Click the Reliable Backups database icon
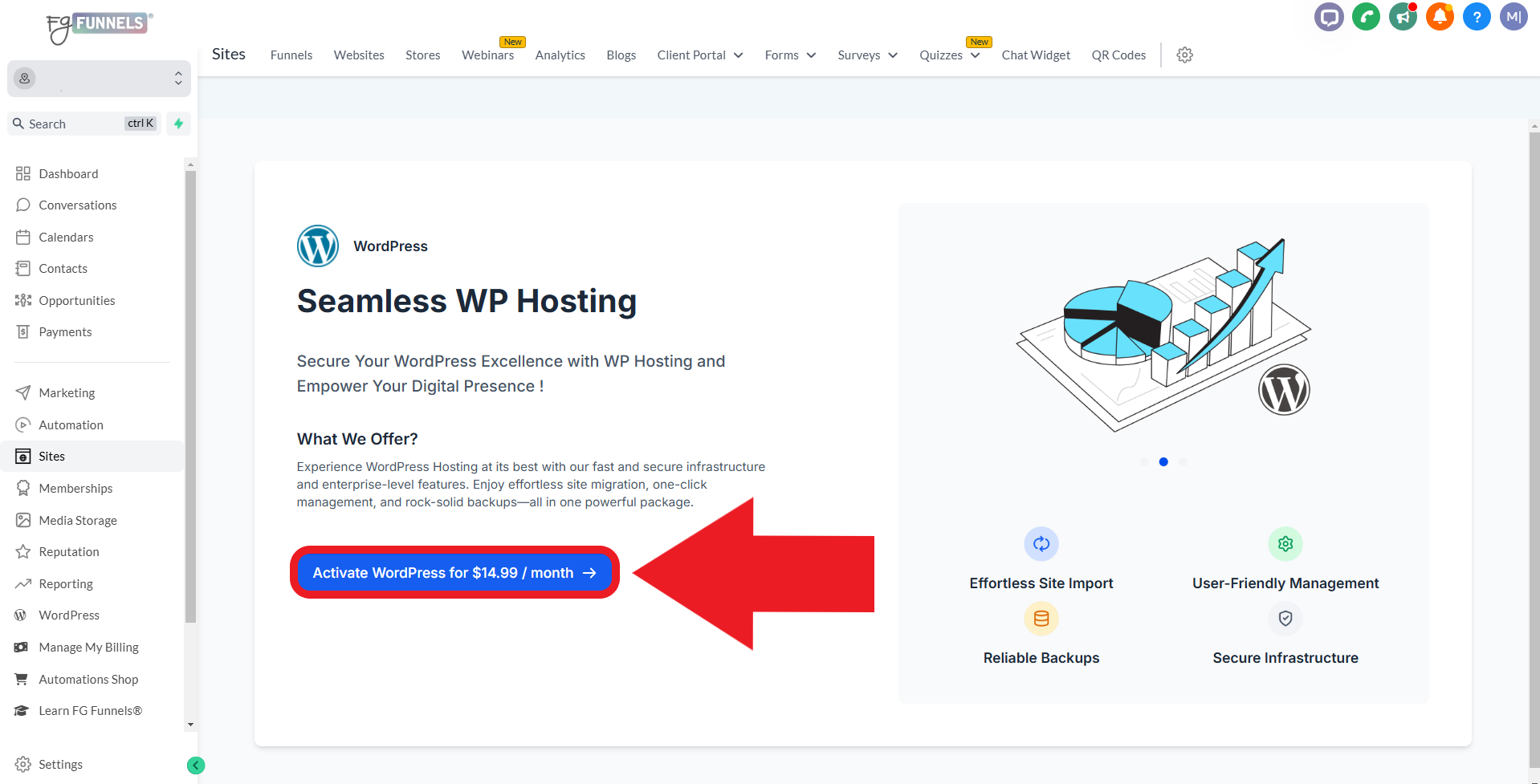The image size is (1540, 784). [1041, 619]
